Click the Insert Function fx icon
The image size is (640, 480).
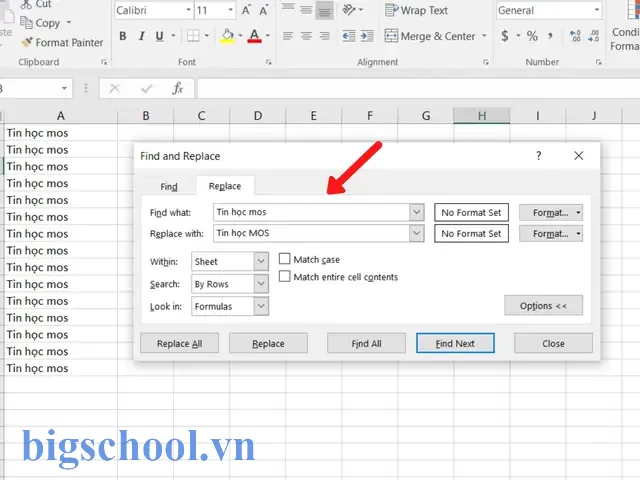pos(178,88)
